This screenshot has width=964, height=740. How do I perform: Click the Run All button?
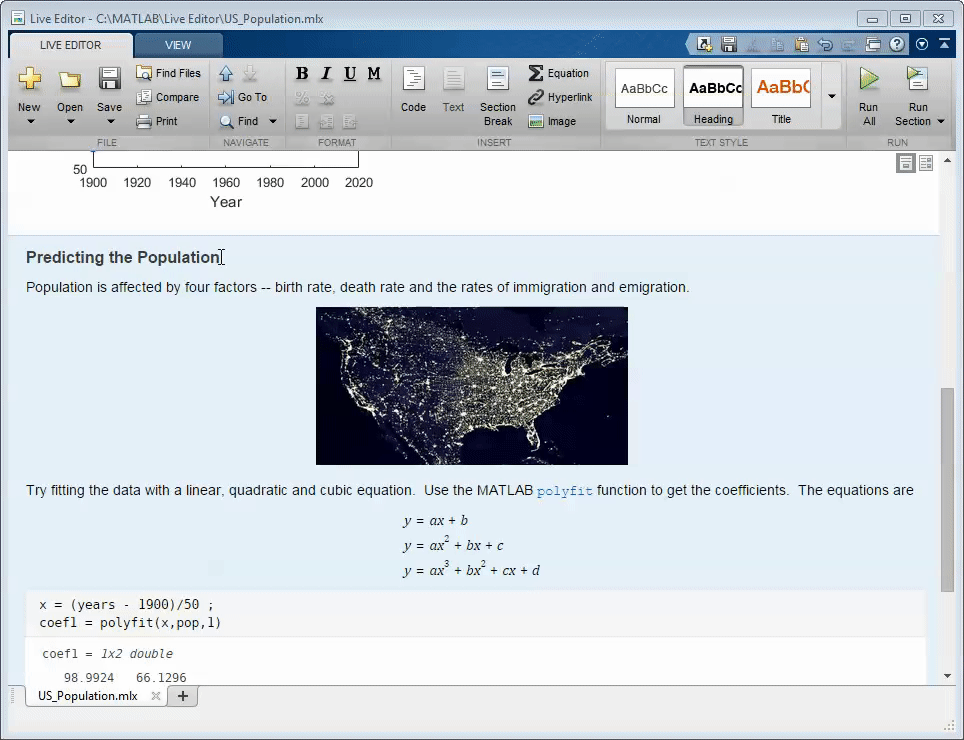tap(869, 96)
